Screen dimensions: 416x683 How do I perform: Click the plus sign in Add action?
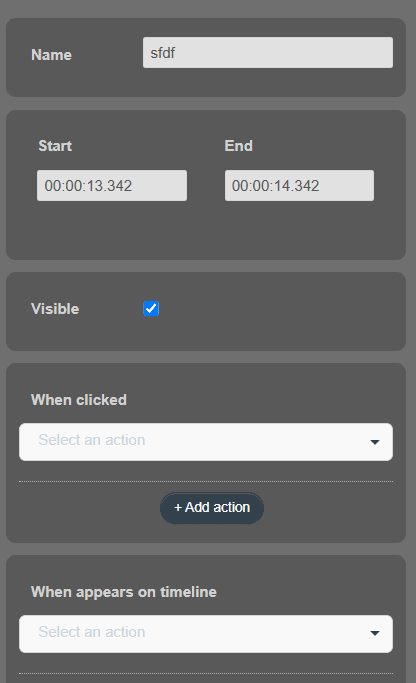(x=178, y=507)
